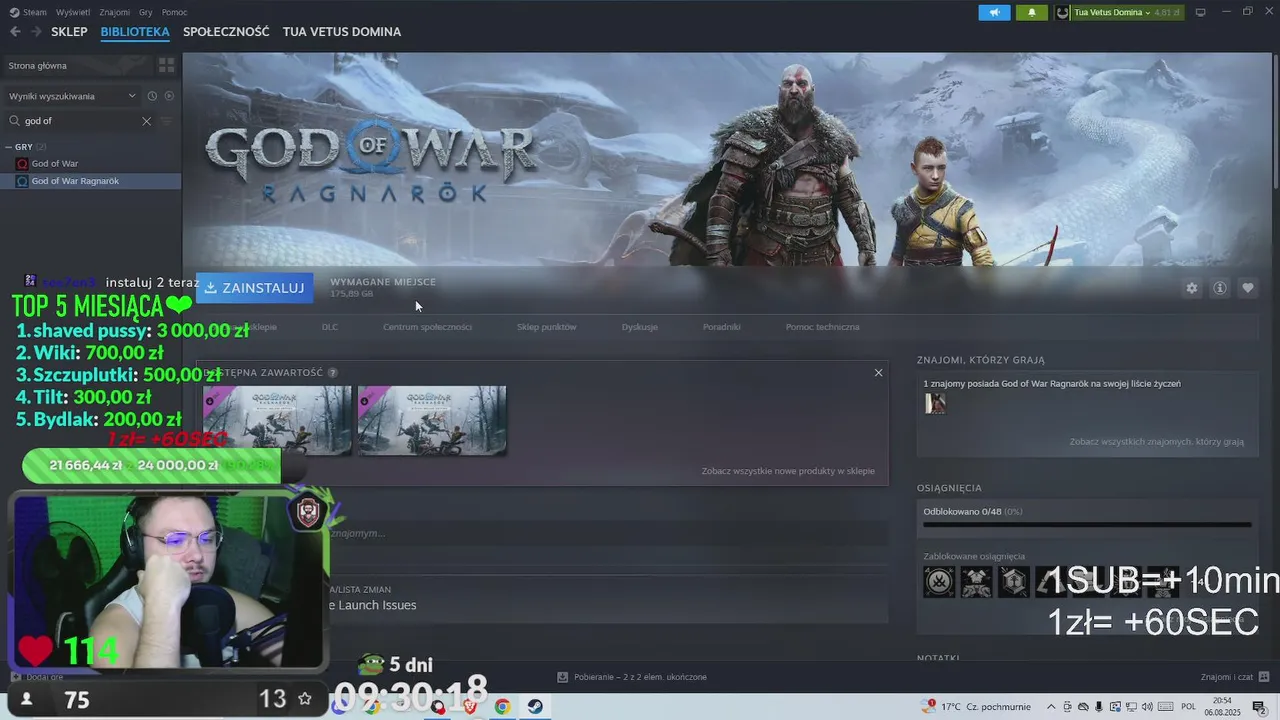This screenshot has height=720, width=1280.
Task: Clear the 'god of' search text
Action: tap(146, 121)
